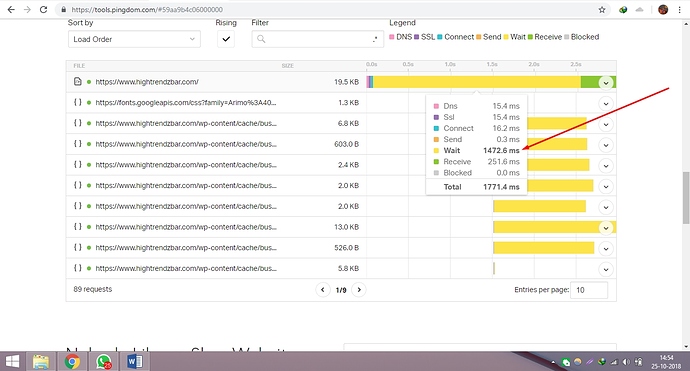690x371 pixels.
Task: Expand details for the 2.4 KB request
Action: click(x=606, y=166)
